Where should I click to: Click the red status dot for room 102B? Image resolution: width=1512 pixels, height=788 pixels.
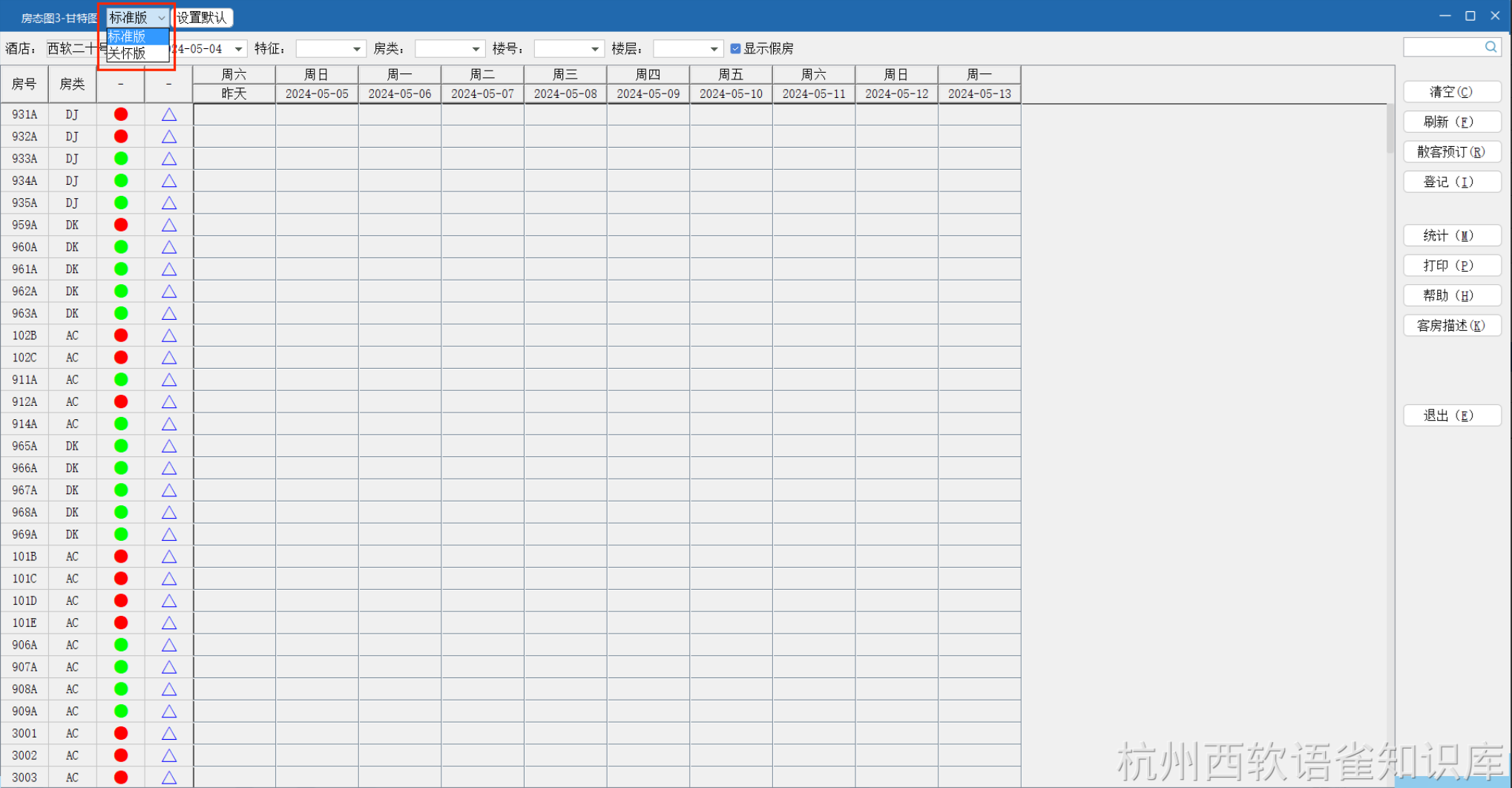(x=121, y=335)
